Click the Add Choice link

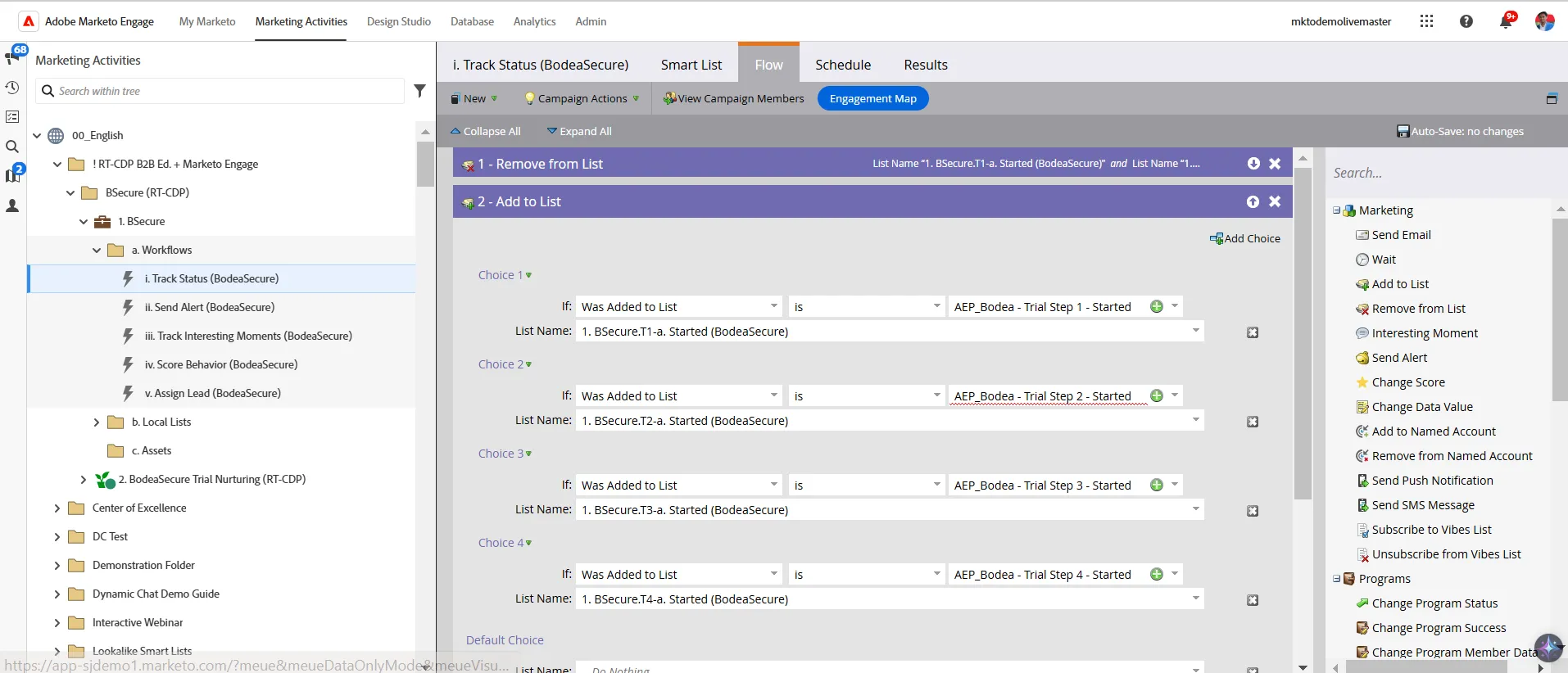pyautogui.click(x=1245, y=238)
